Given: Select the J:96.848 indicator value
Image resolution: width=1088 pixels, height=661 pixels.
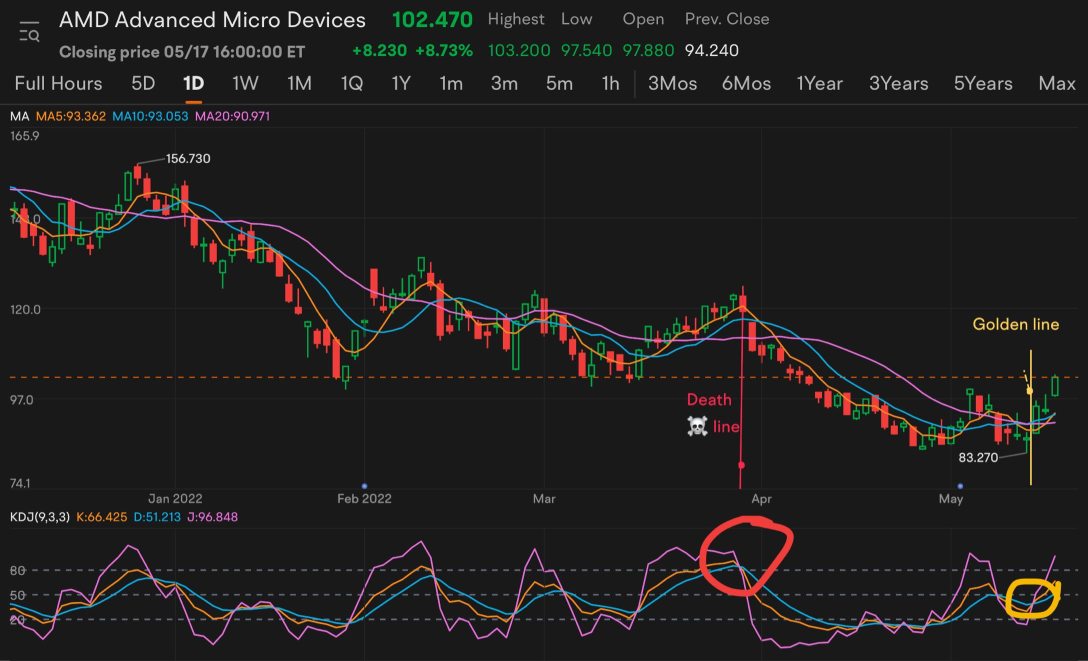Looking at the screenshot, I should click(x=212, y=517).
